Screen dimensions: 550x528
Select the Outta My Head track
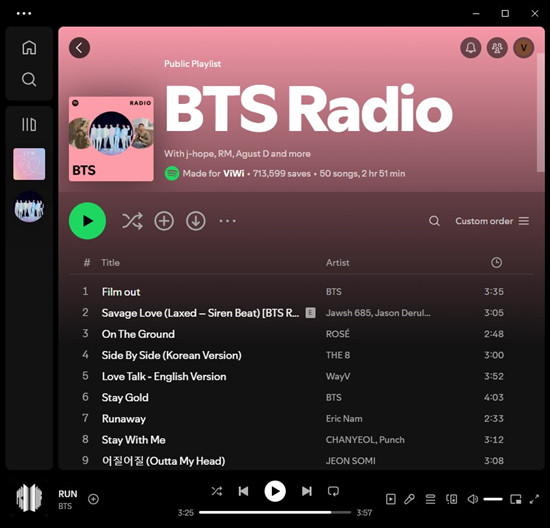tap(163, 461)
